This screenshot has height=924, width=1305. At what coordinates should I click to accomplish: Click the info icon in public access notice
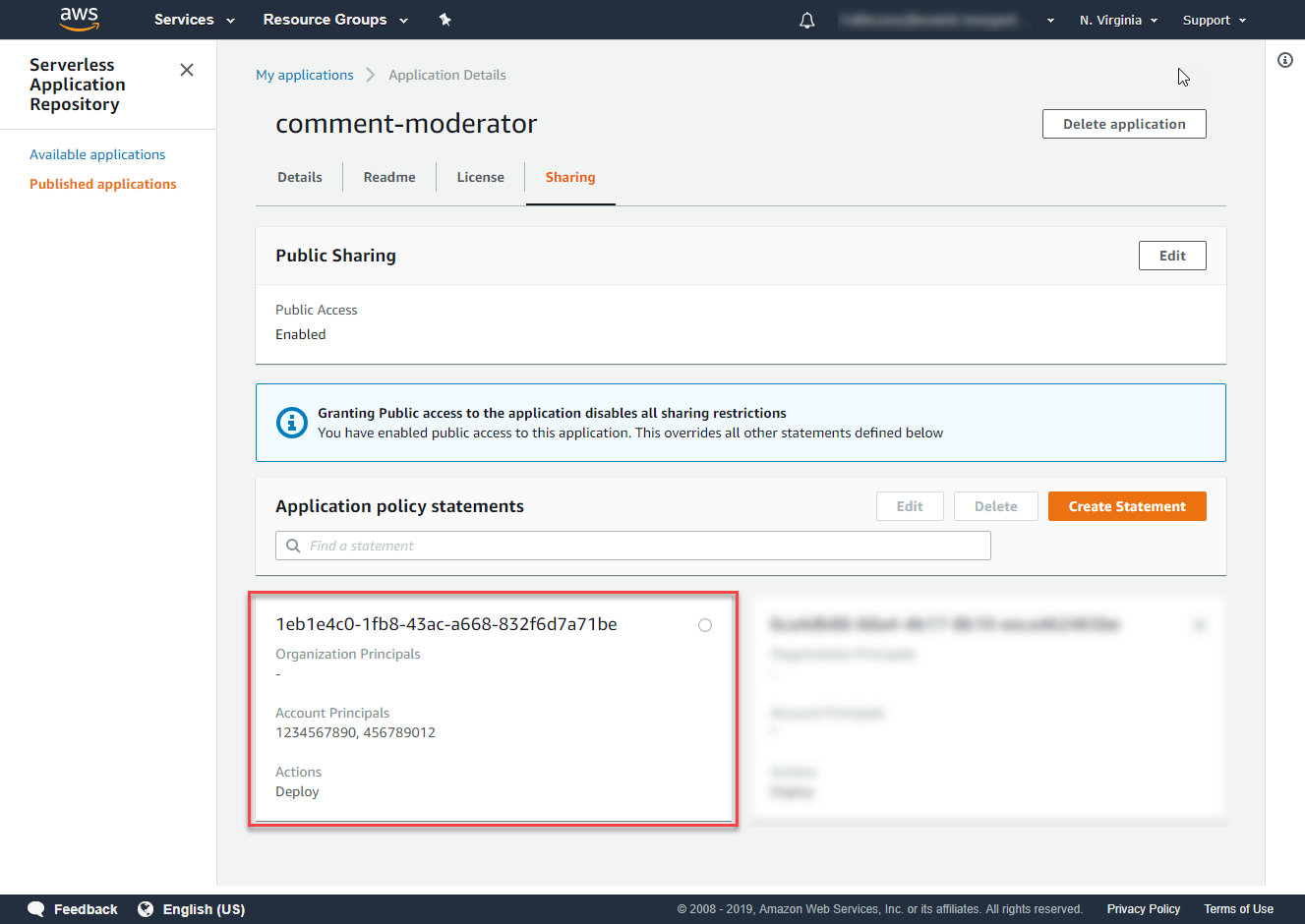pyautogui.click(x=292, y=423)
